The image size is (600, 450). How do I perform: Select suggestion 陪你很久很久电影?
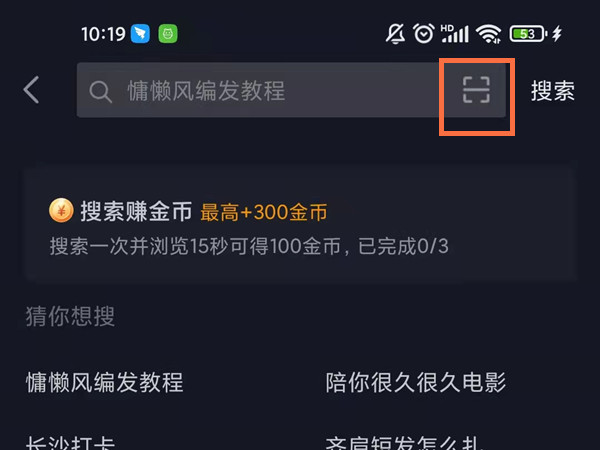[x=416, y=382]
